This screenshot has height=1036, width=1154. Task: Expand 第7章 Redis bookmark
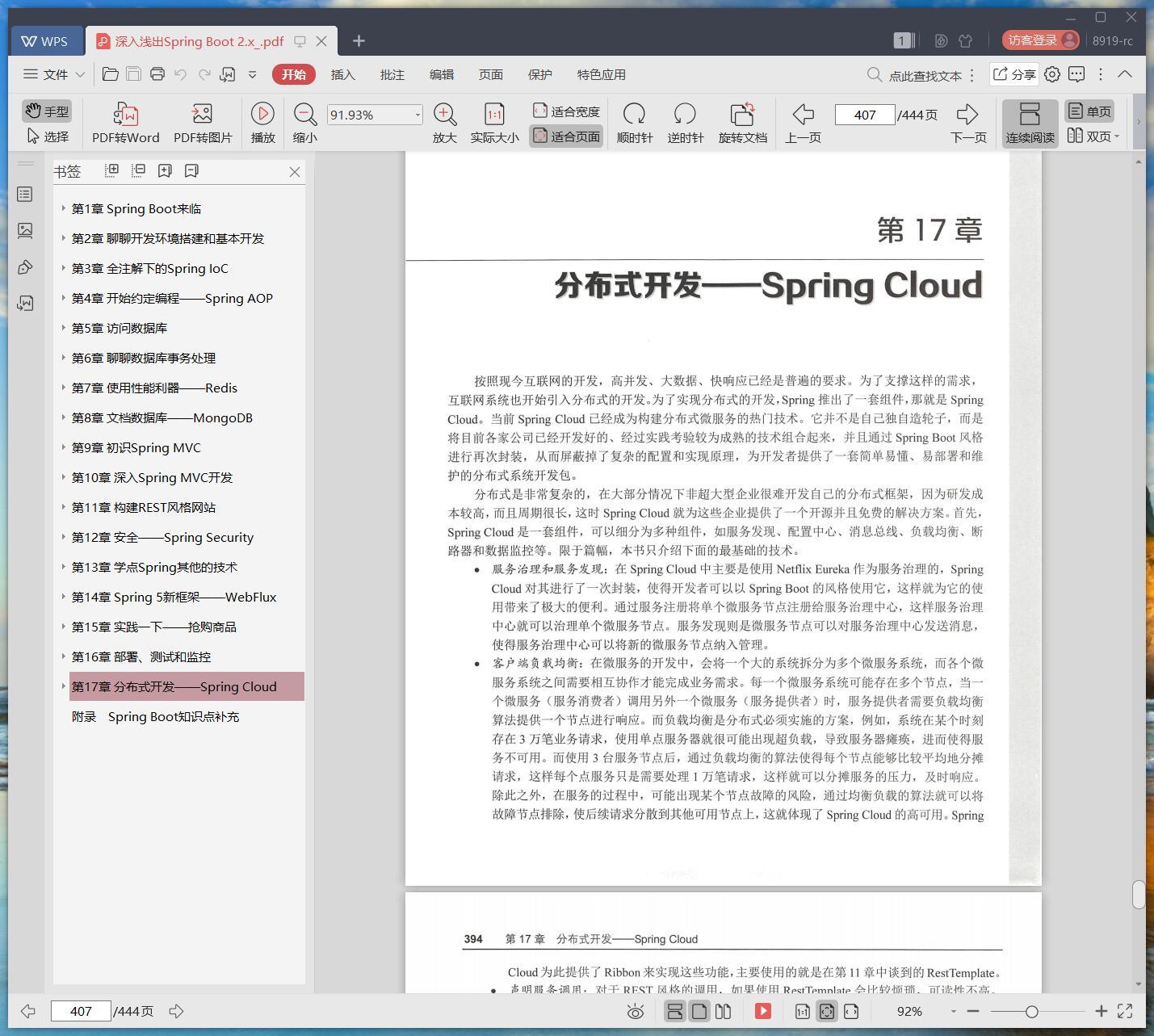63,388
